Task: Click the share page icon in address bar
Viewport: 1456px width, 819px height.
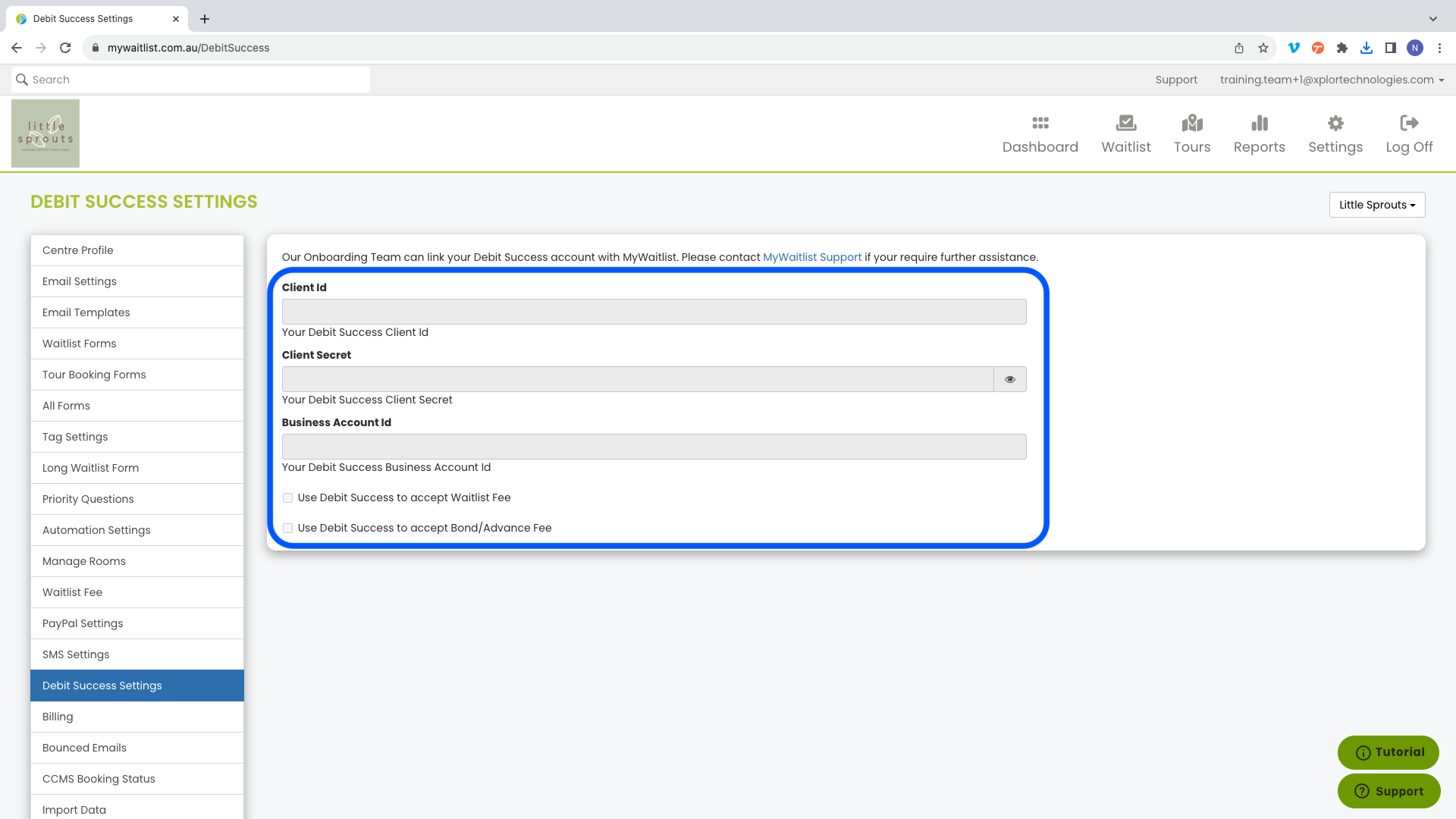Action: (1238, 48)
